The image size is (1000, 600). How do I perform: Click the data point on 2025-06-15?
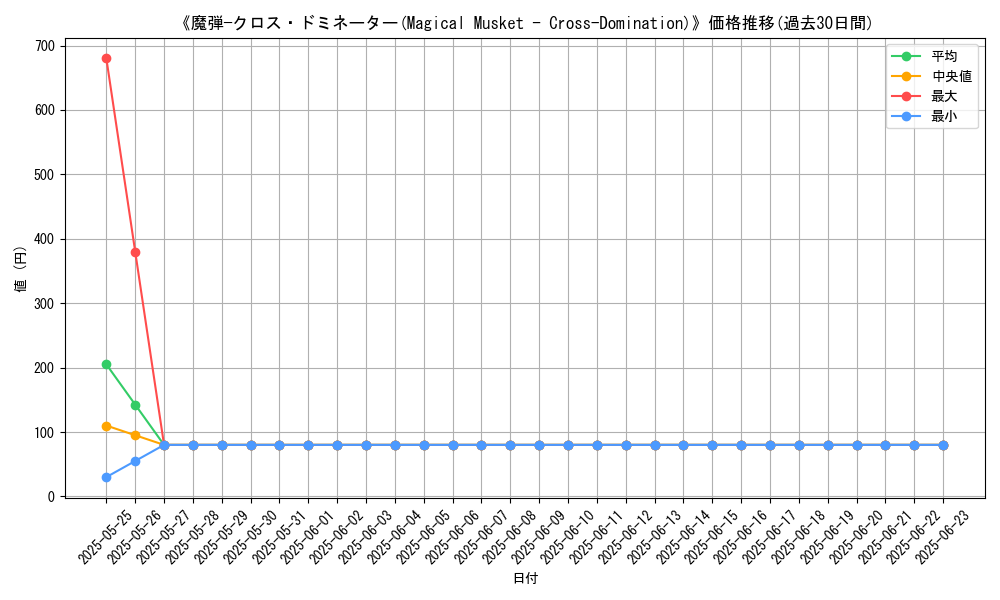coord(712,446)
